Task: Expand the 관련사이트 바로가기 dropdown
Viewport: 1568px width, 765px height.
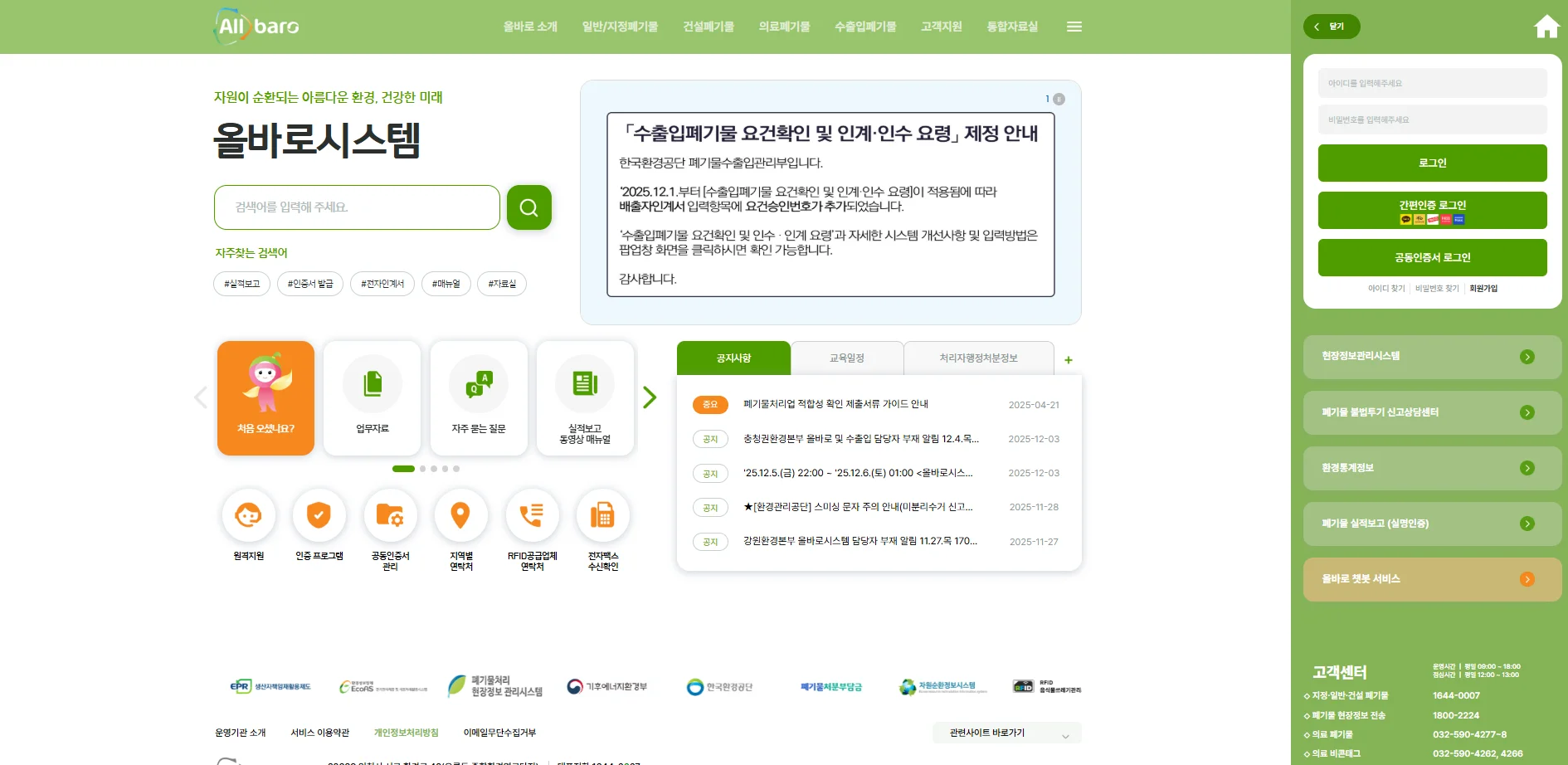Action: (x=1006, y=733)
